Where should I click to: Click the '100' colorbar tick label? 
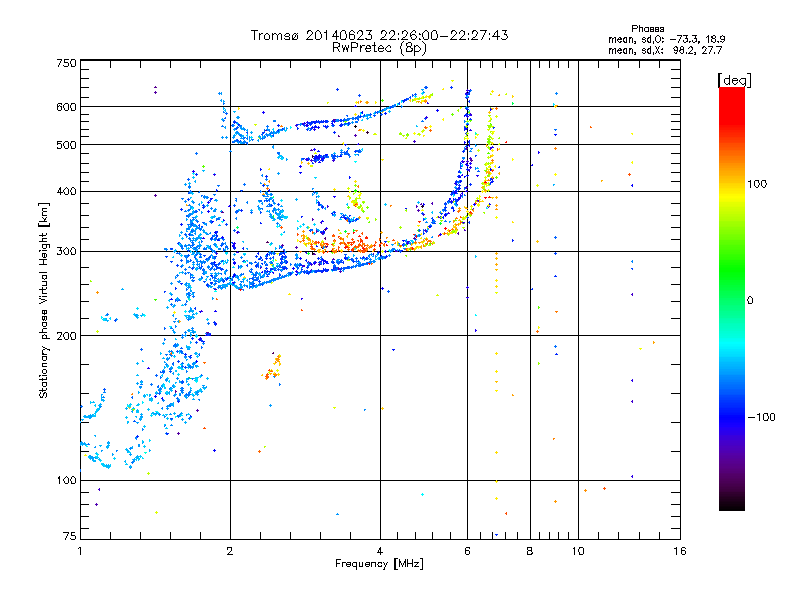click(x=757, y=184)
